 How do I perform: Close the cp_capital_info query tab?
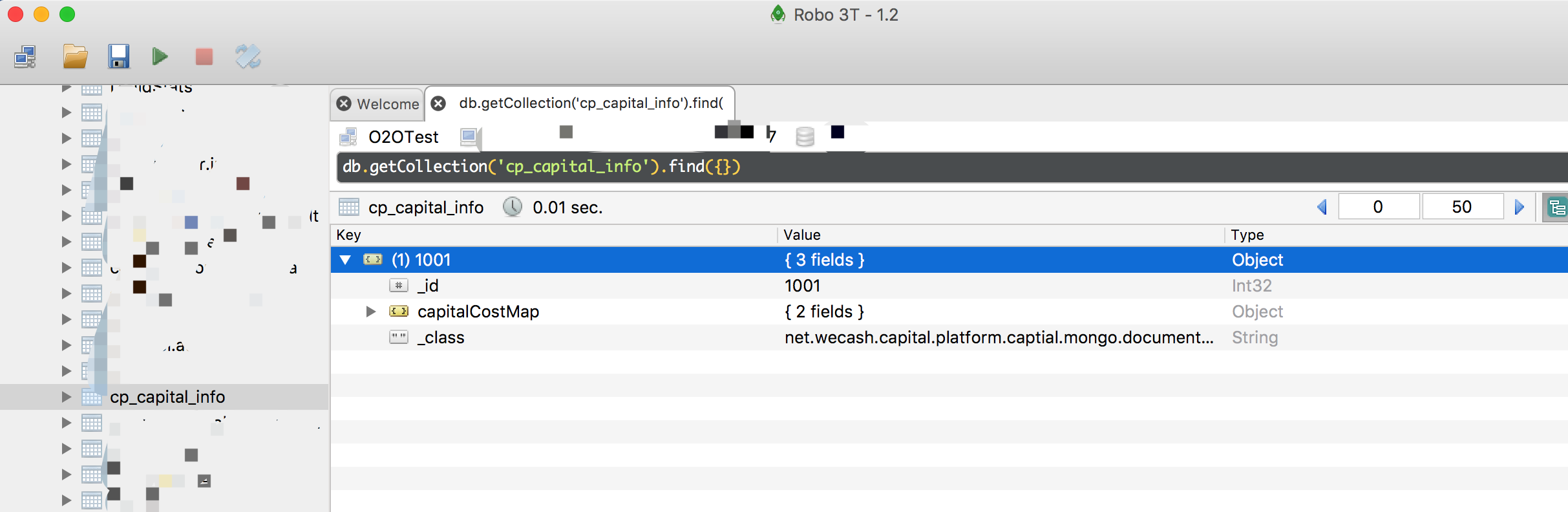tap(439, 103)
